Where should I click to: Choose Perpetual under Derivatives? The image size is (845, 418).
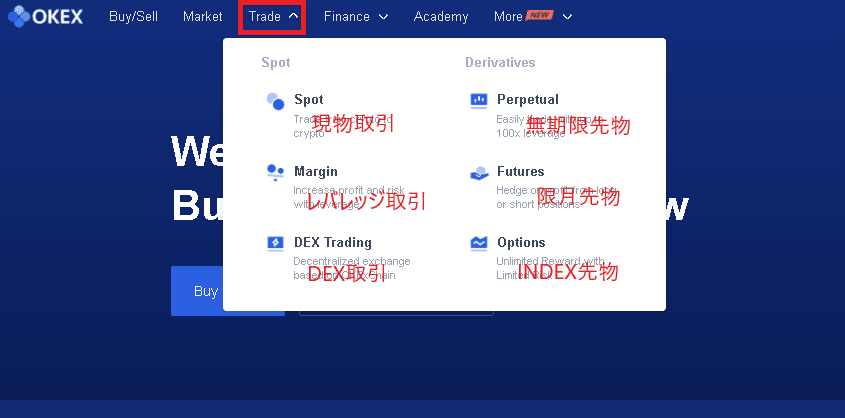click(528, 100)
